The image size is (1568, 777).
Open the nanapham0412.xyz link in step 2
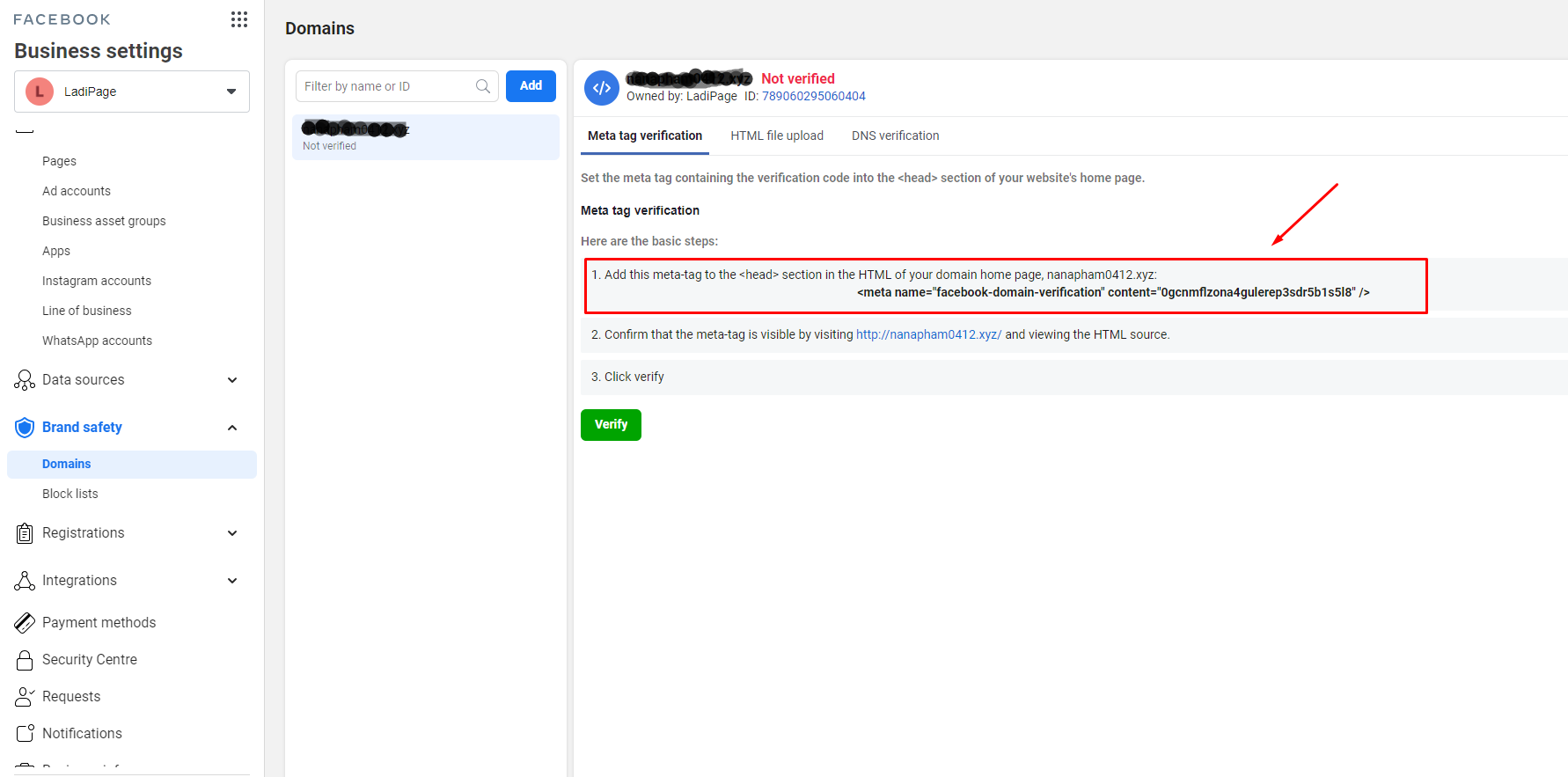[928, 334]
